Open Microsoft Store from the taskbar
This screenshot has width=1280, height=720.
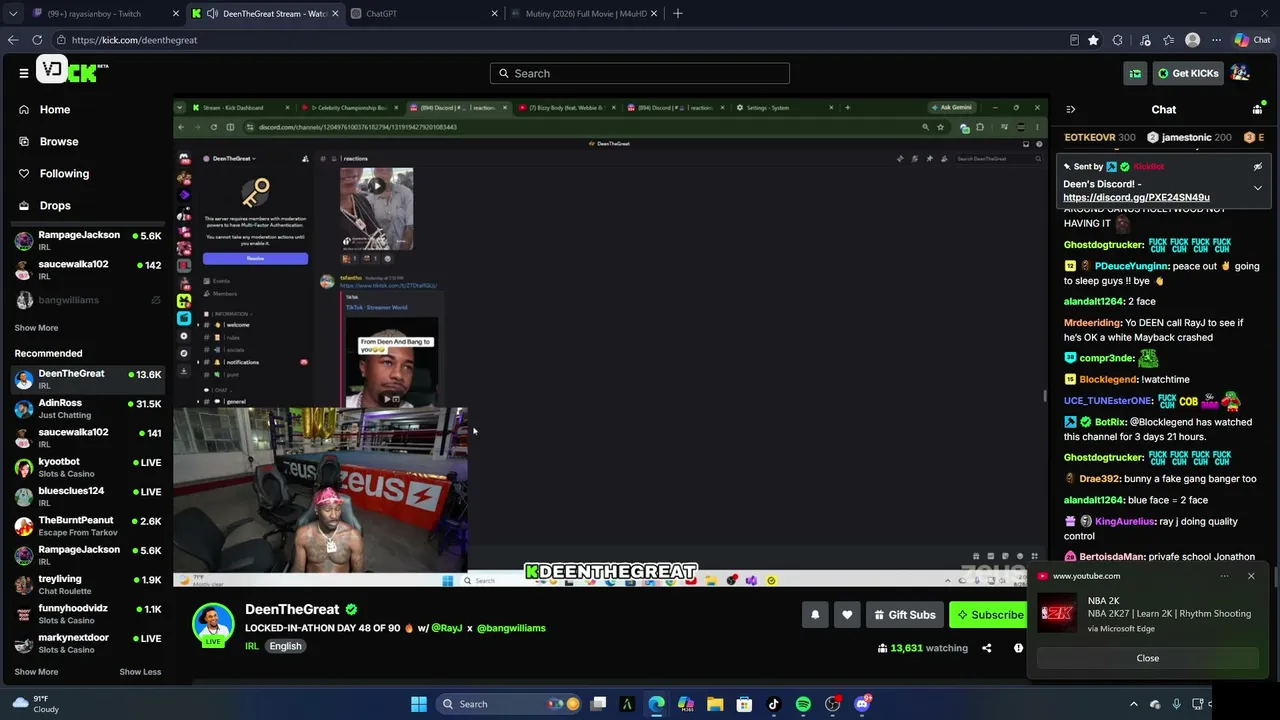pyautogui.click(x=744, y=704)
